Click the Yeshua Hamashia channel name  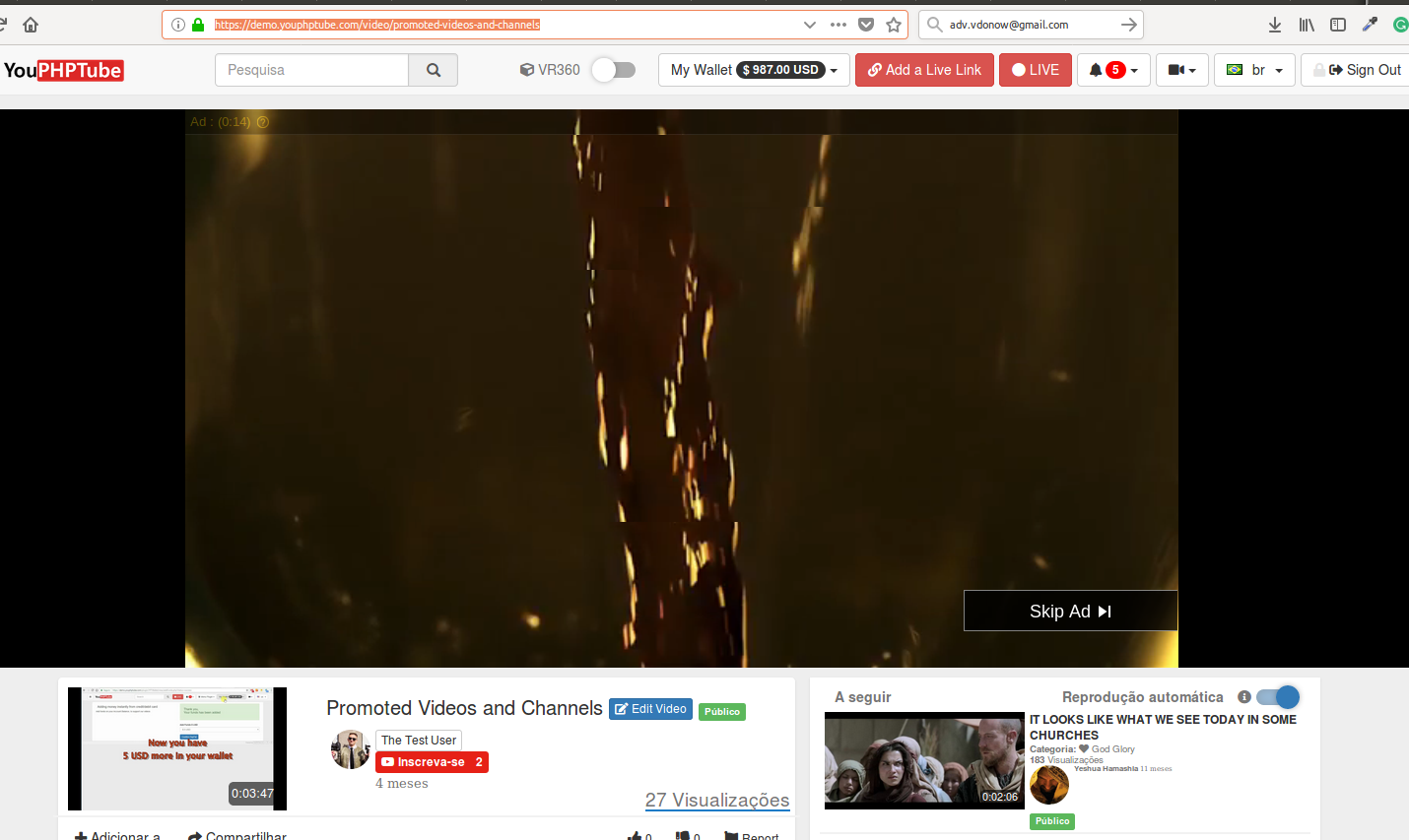pyautogui.click(x=1106, y=769)
